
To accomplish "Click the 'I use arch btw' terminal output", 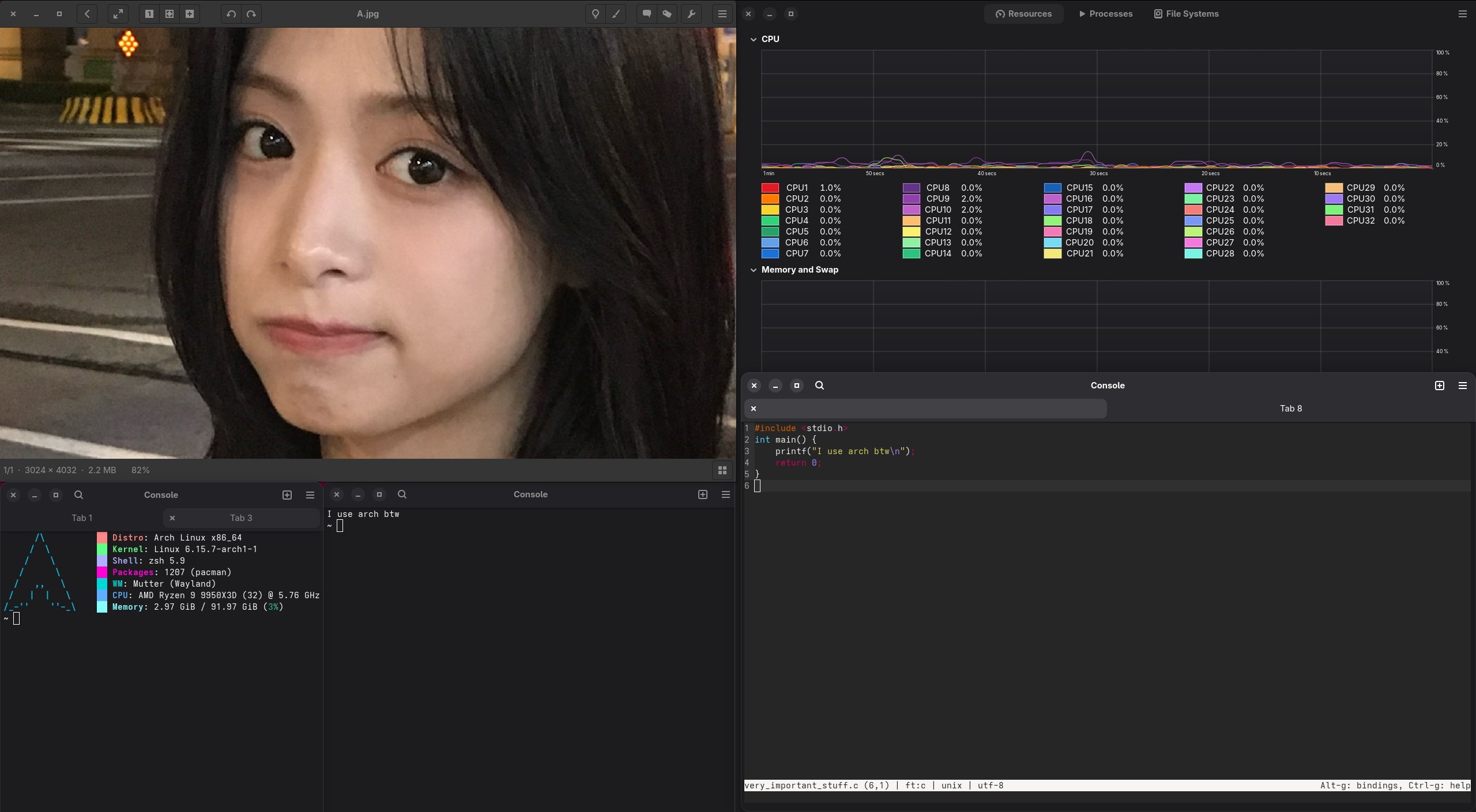I will [x=363, y=514].
